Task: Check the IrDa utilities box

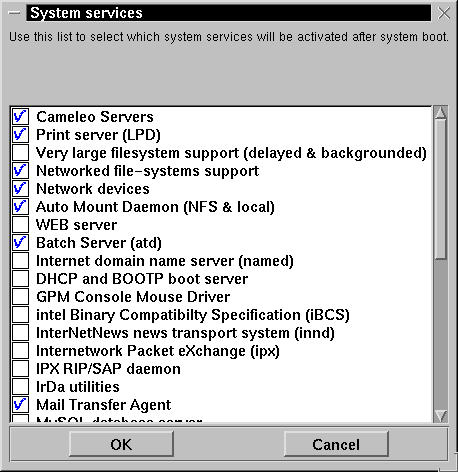Action: click(21, 387)
